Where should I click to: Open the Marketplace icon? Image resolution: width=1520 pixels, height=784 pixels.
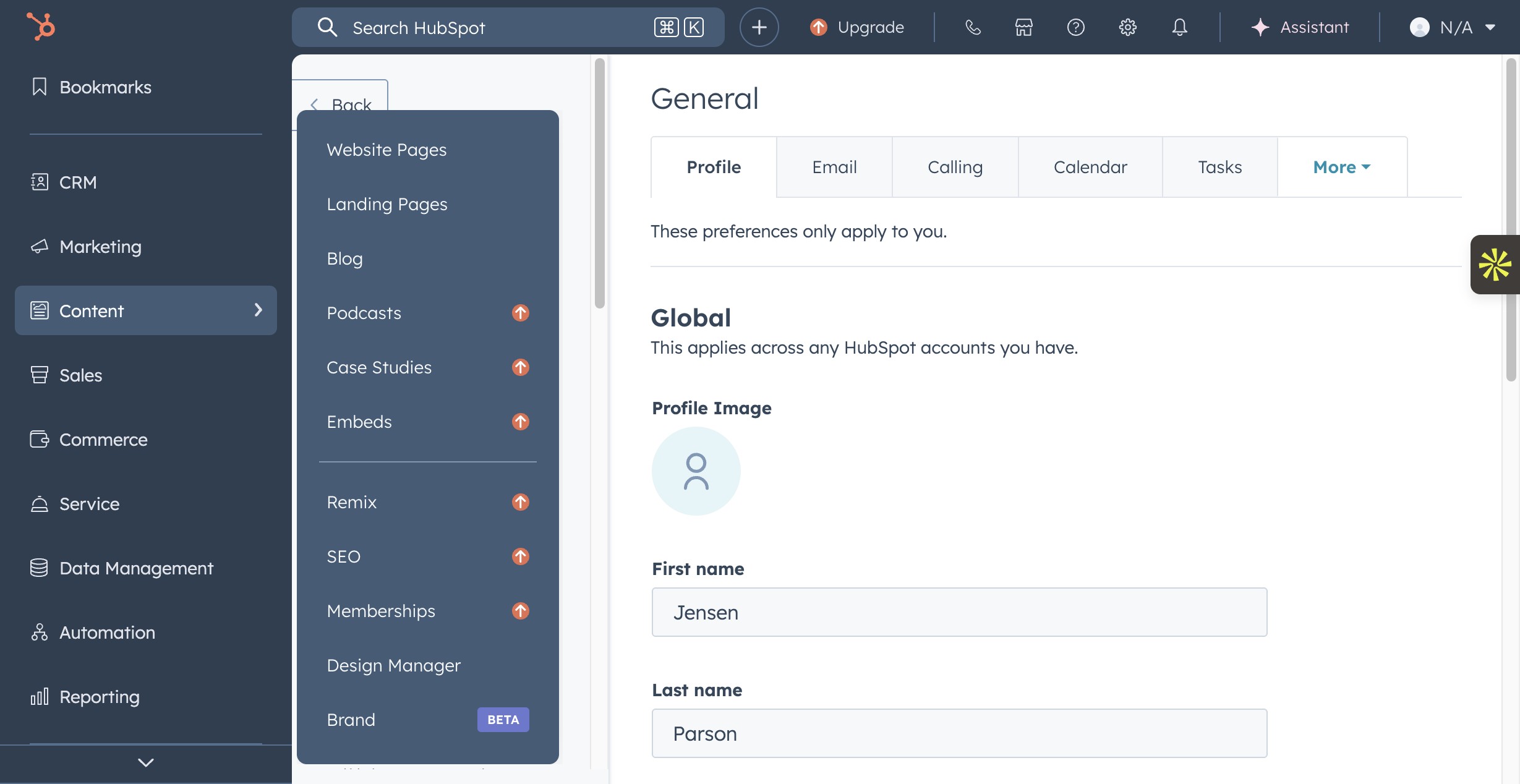point(1023,27)
